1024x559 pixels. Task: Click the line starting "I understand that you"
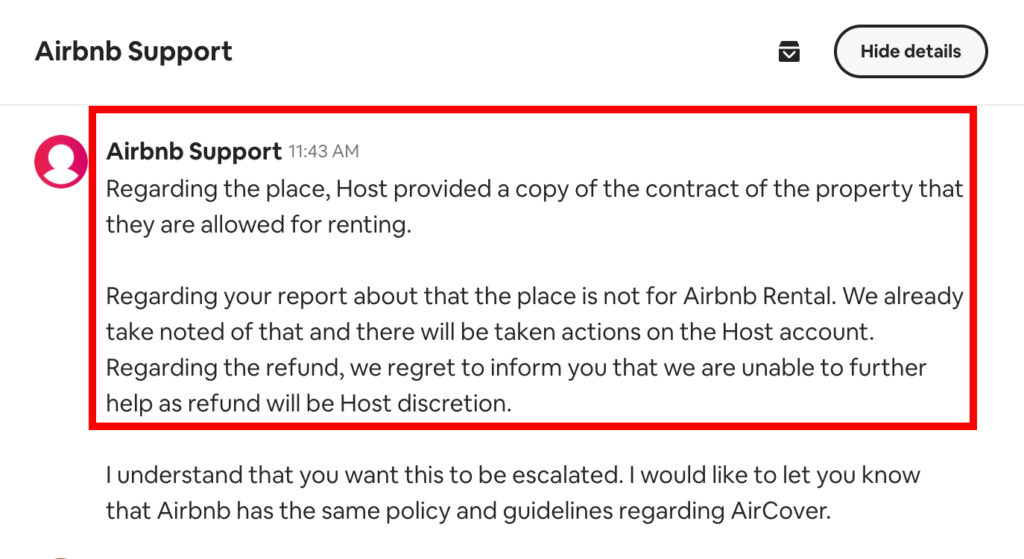(x=512, y=475)
